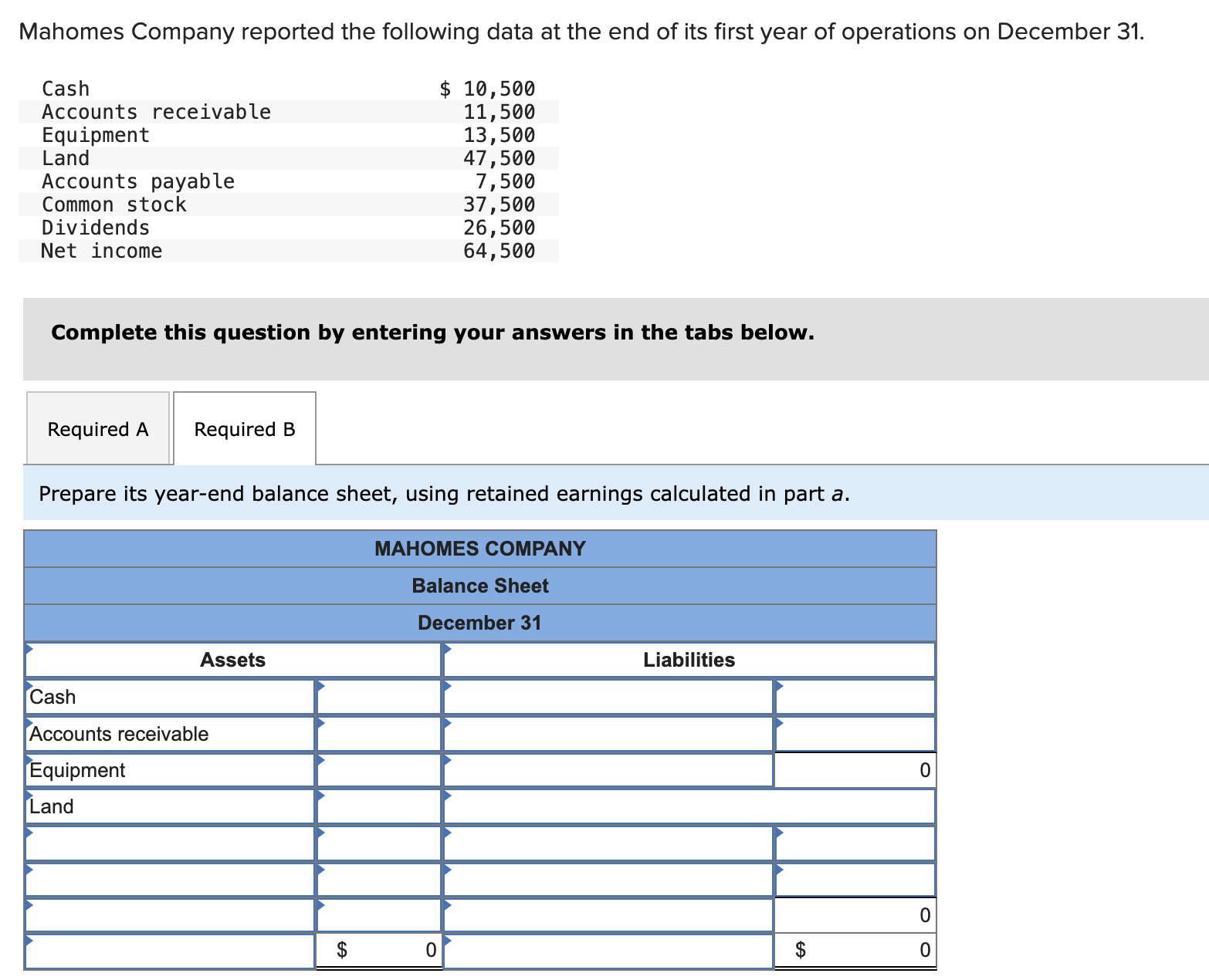Open the Accounts receivable label dropdown
This screenshot has height=980, width=1209.
170,734
